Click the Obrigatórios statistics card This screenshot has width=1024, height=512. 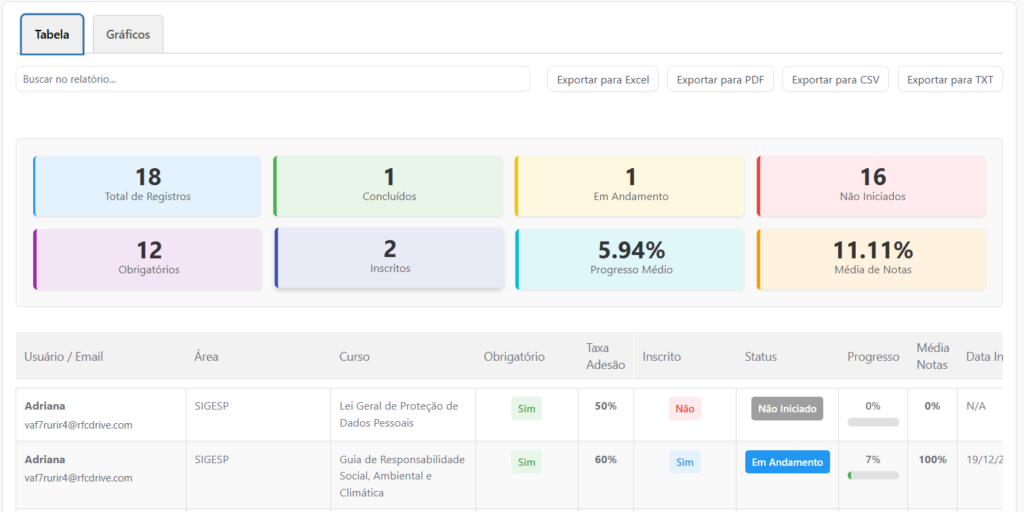(x=147, y=259)
